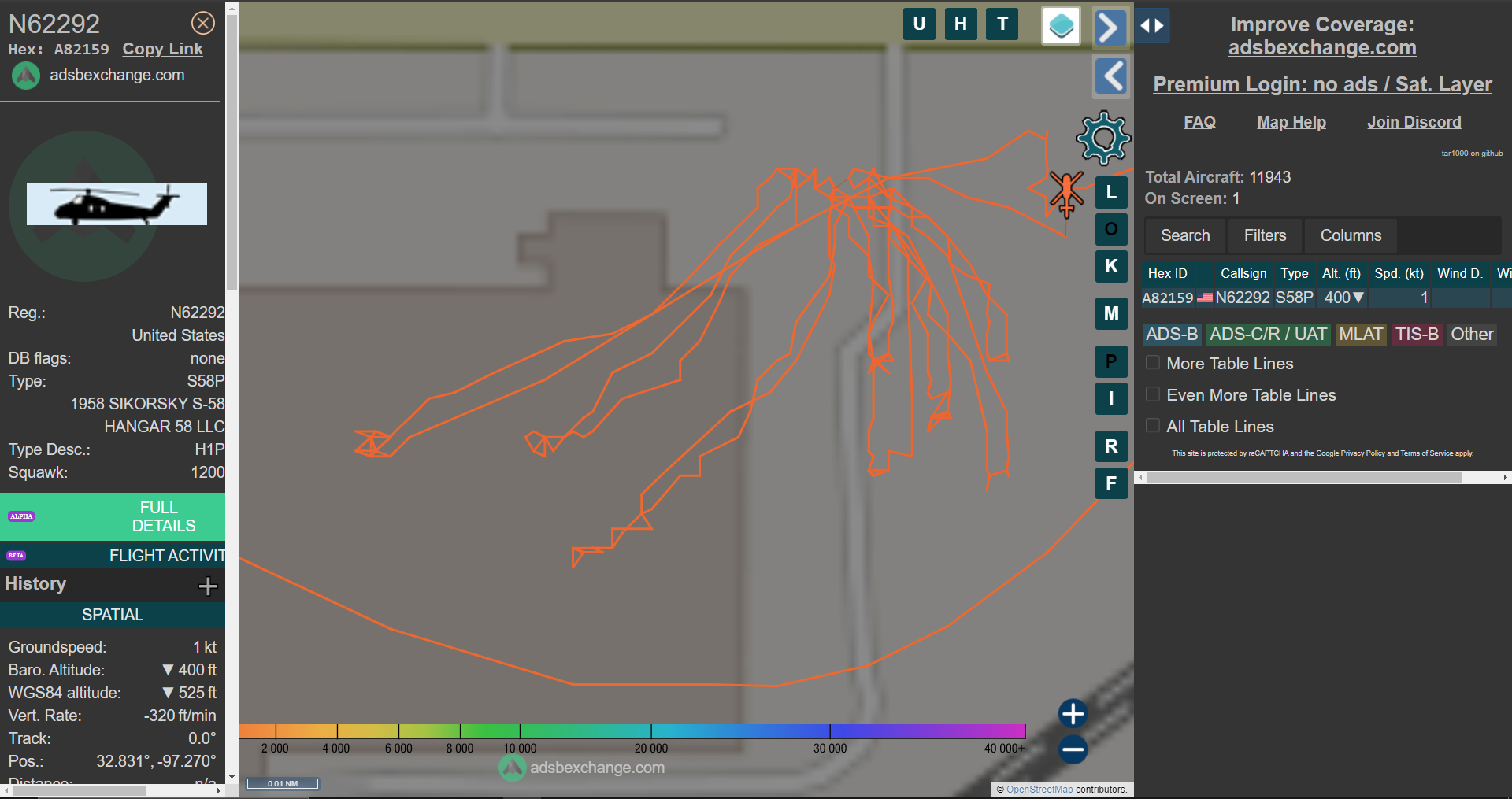This screenshot has height=799, width=1512.
Task: Click the helicopter marker on the map
Action: 1066,193
